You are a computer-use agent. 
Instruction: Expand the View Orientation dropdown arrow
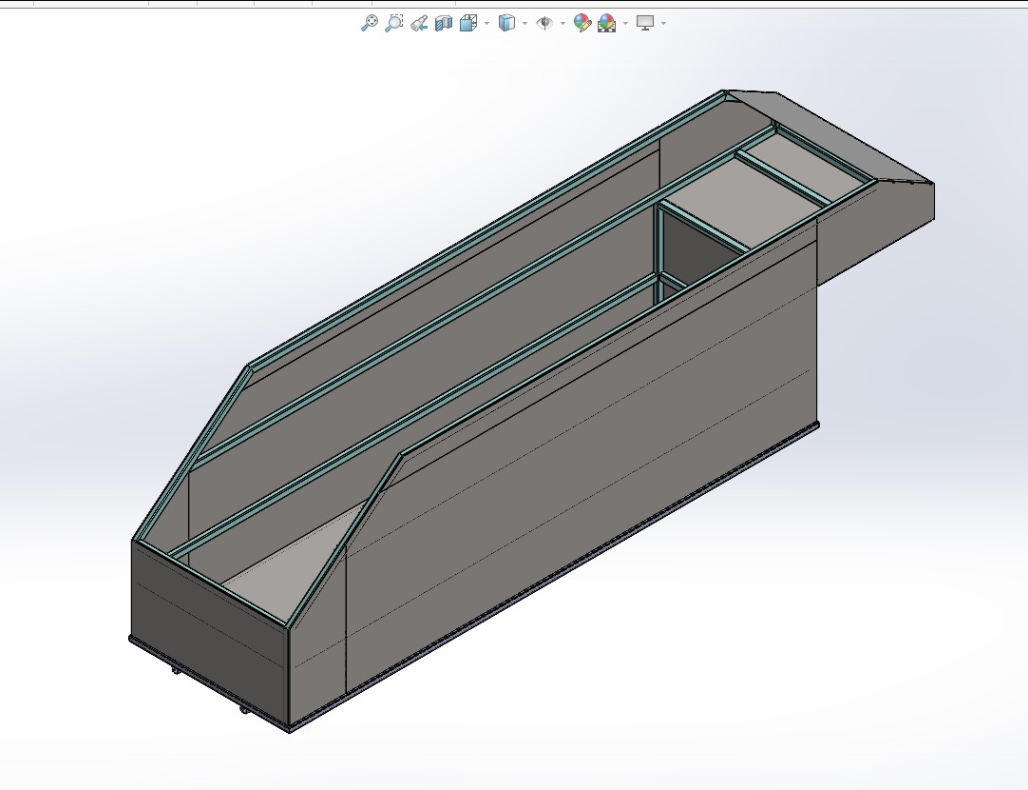[x=487, y=23]
